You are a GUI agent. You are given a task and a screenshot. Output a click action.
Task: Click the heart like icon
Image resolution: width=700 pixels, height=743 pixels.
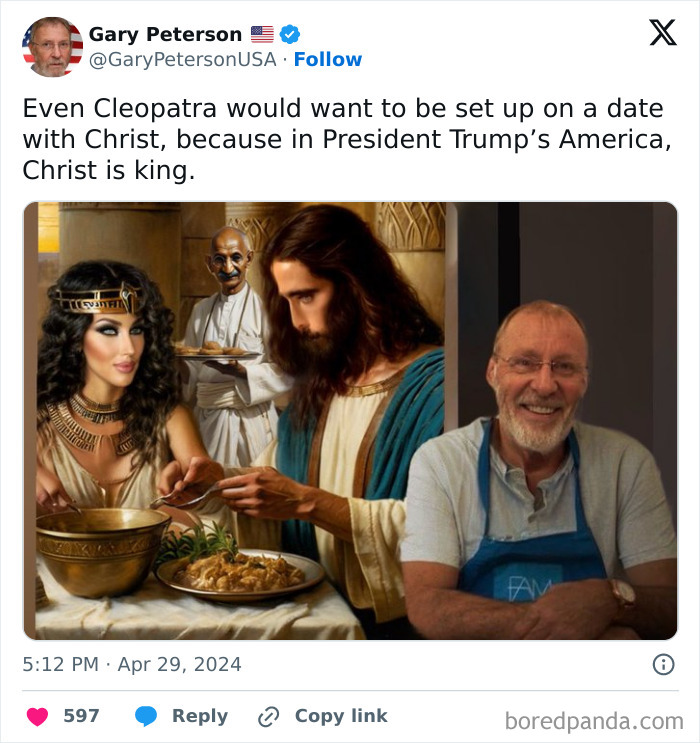pyautogui.click(x=38, y=716)
